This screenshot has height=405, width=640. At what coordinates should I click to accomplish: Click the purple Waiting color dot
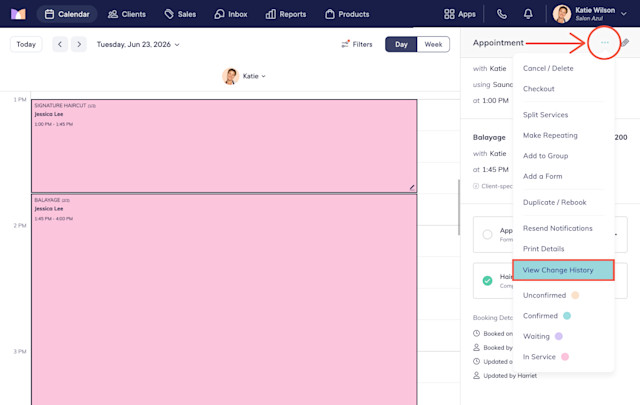point(559,336)
